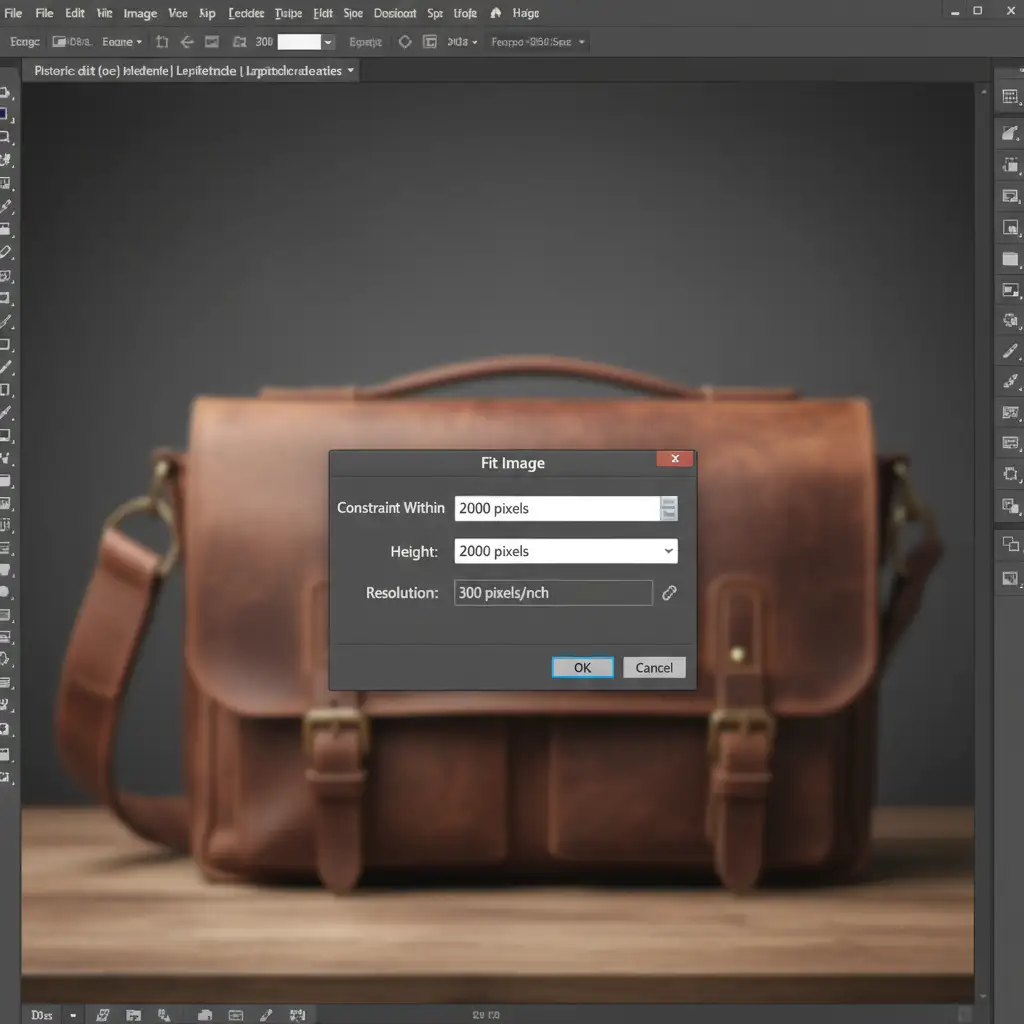Click the diamond shape icon in options bar

coord(405,42)
